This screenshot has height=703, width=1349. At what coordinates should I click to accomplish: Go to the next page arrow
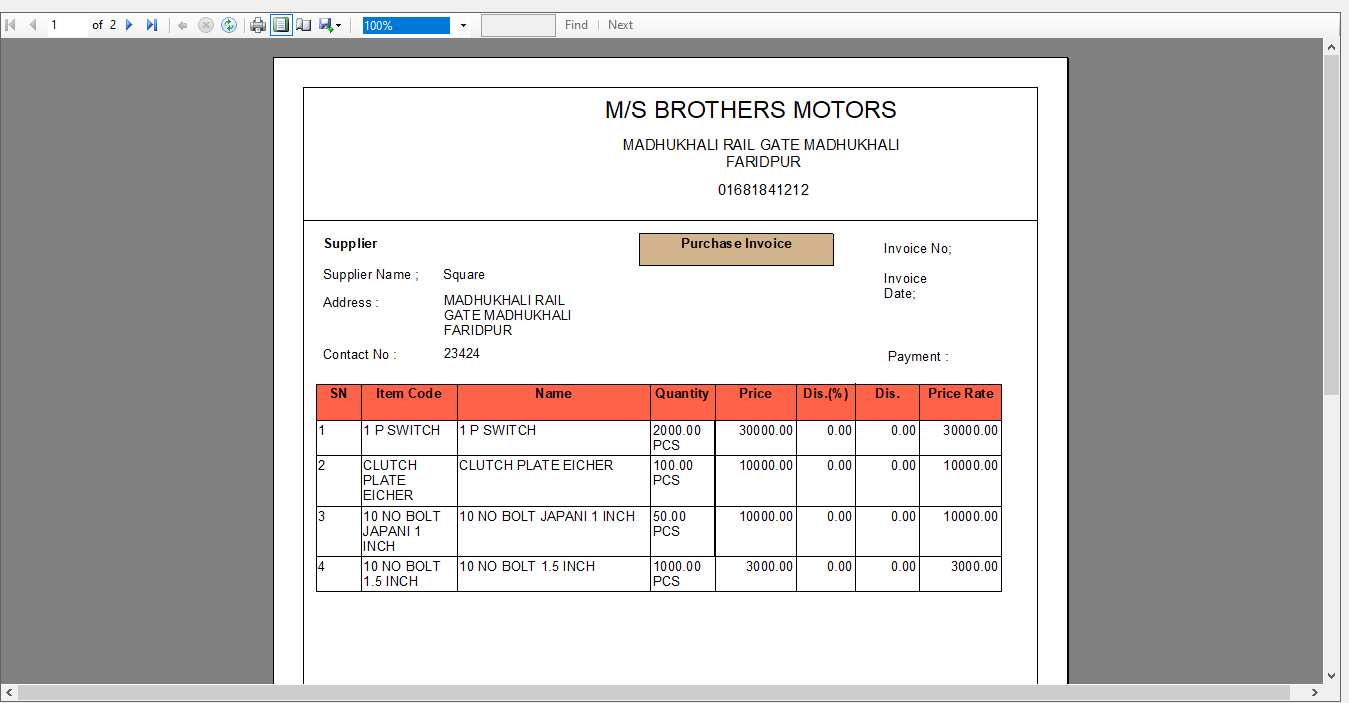click(x=129, y=25)
